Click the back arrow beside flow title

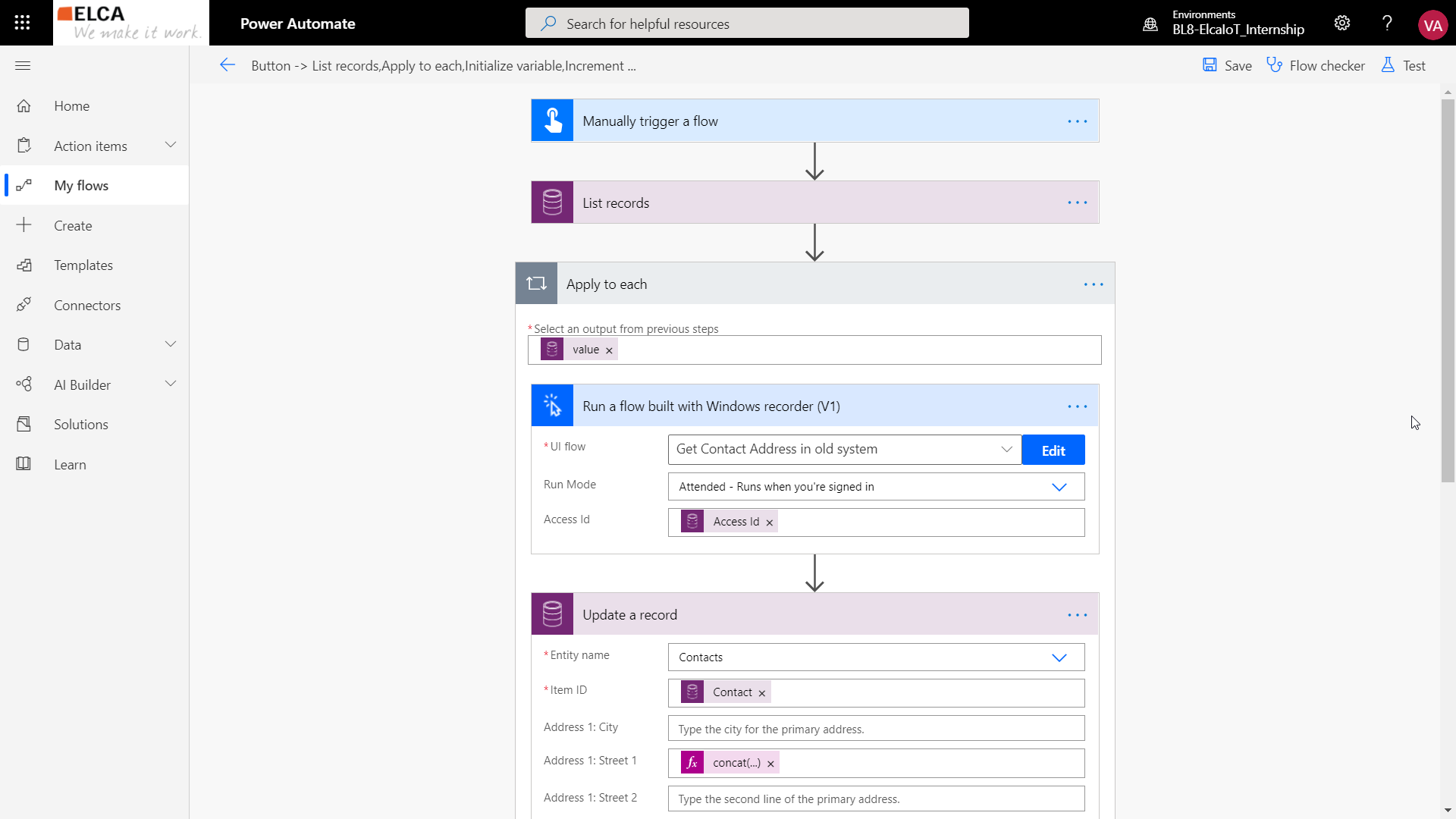227,65
